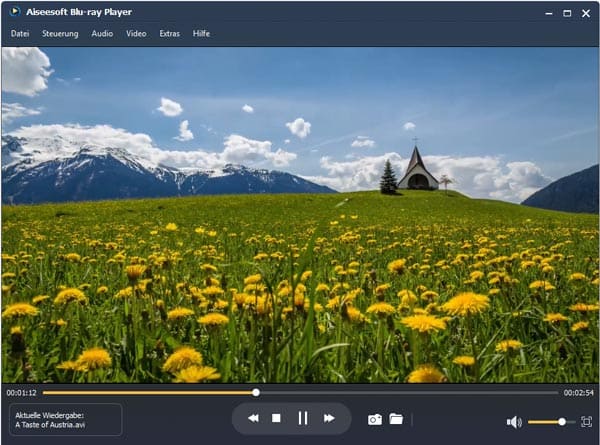Stop the video playback
Screen dimensions: 600x445
tap(277, 418)
